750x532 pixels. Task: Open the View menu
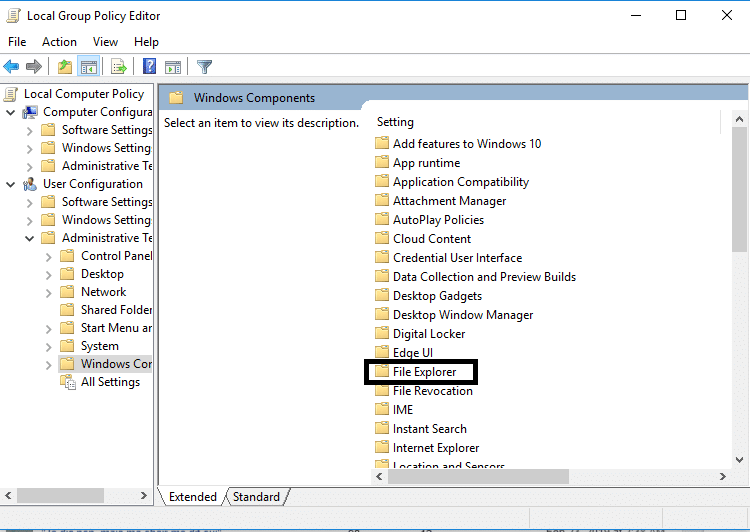105,42
